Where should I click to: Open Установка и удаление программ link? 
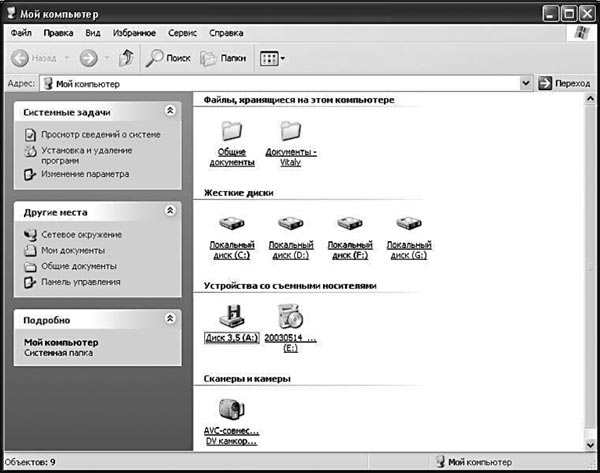tap(87, 155)
